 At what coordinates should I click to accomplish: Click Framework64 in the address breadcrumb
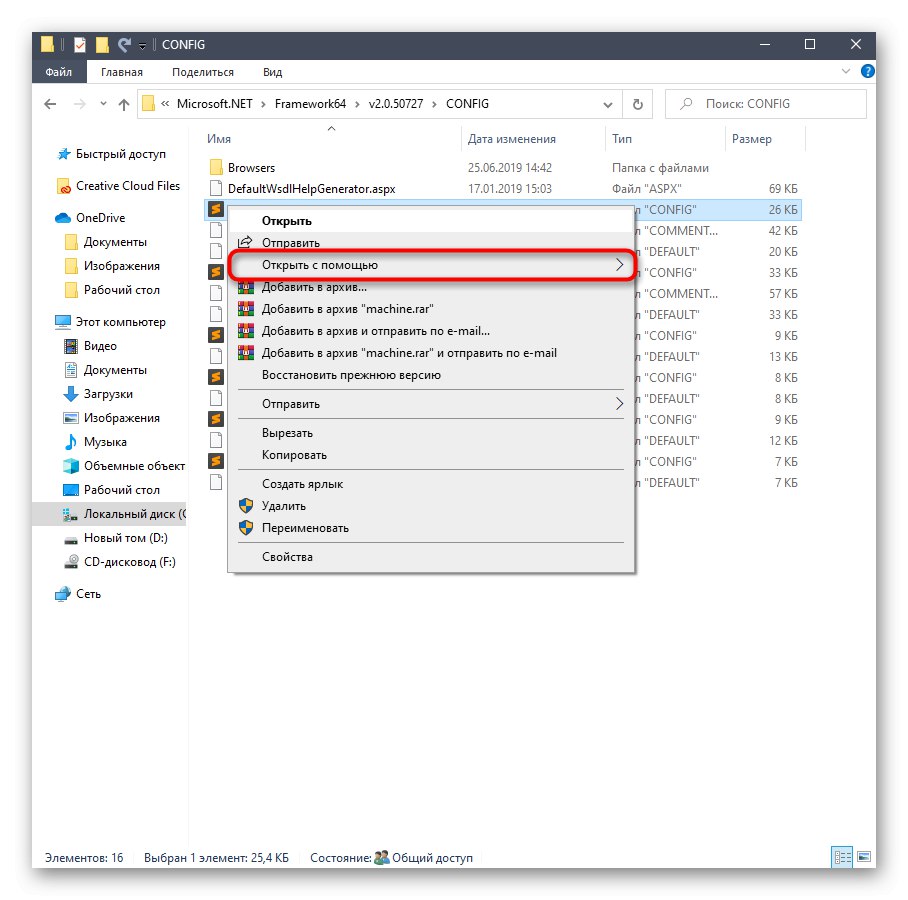(310, 104)
